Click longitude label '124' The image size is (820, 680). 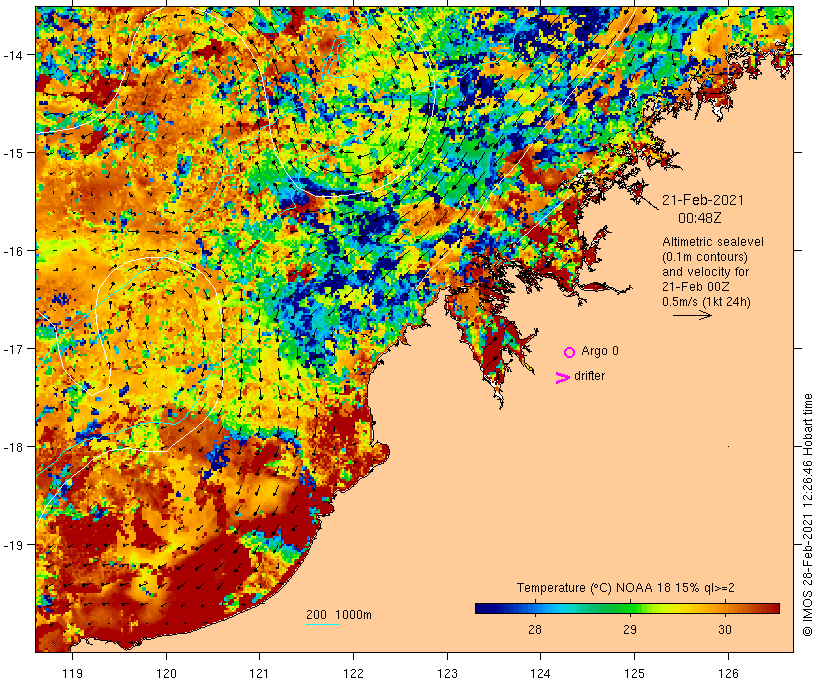[541, 673]
